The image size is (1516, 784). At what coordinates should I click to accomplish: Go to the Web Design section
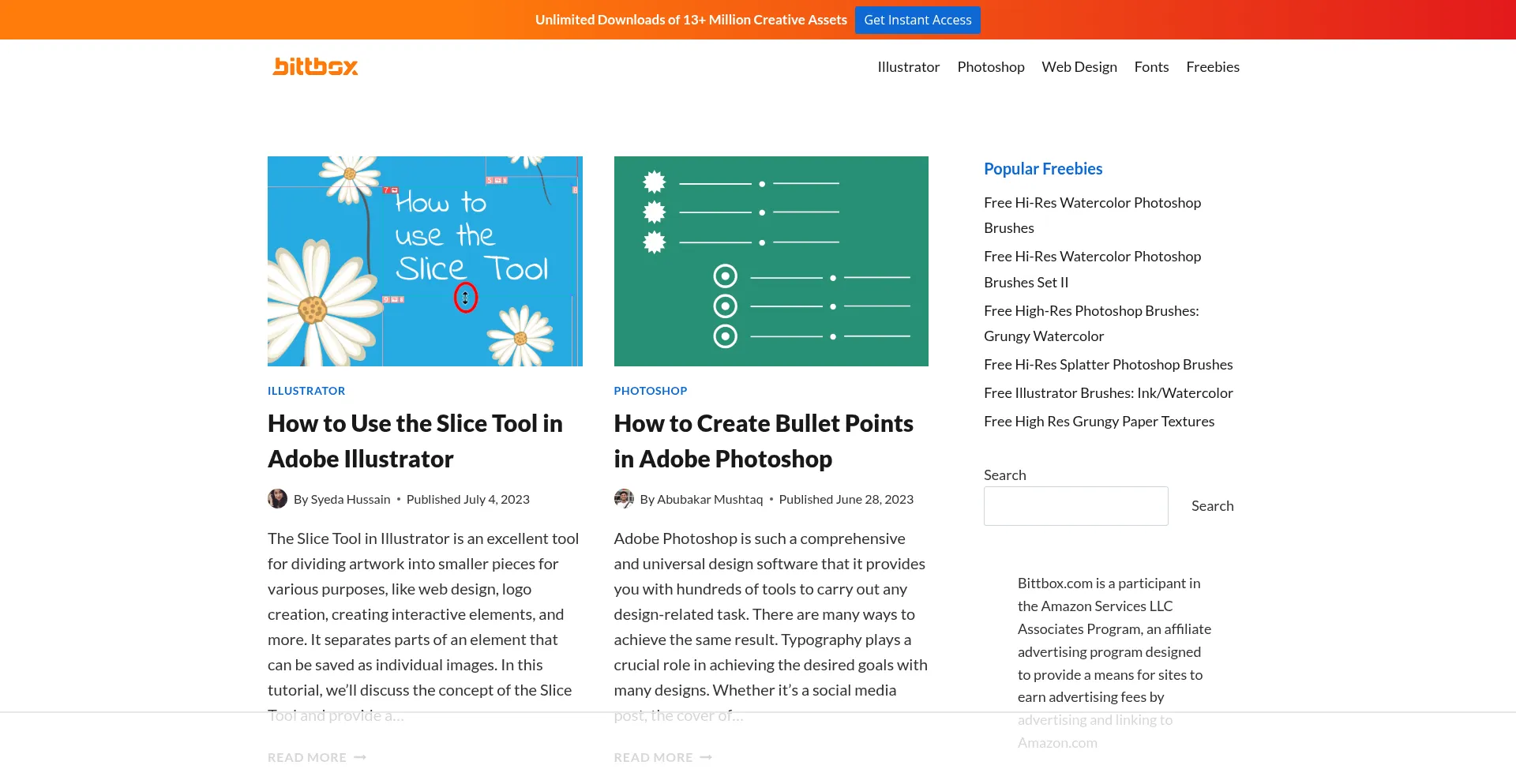point(1079,67)
